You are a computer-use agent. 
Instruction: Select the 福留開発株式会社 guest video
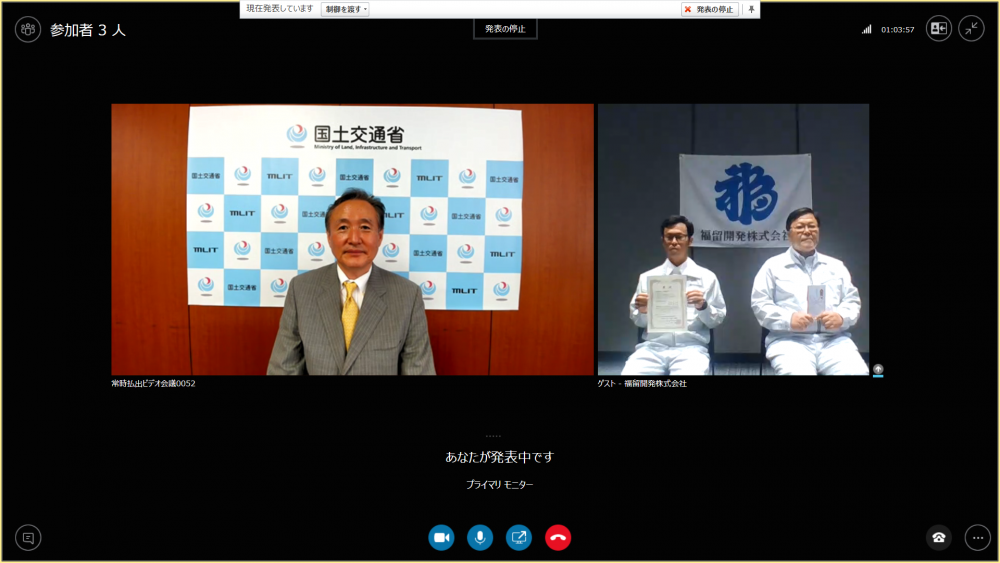coord(733,240)
